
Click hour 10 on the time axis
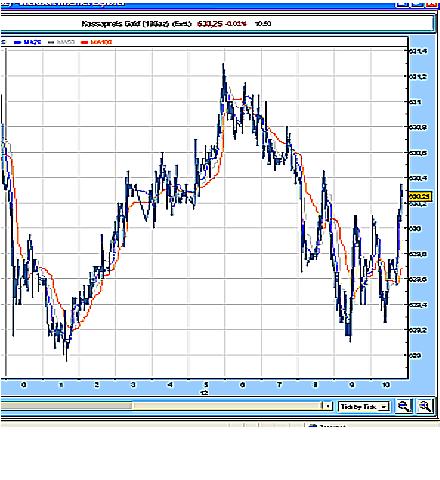pos(386,385)
